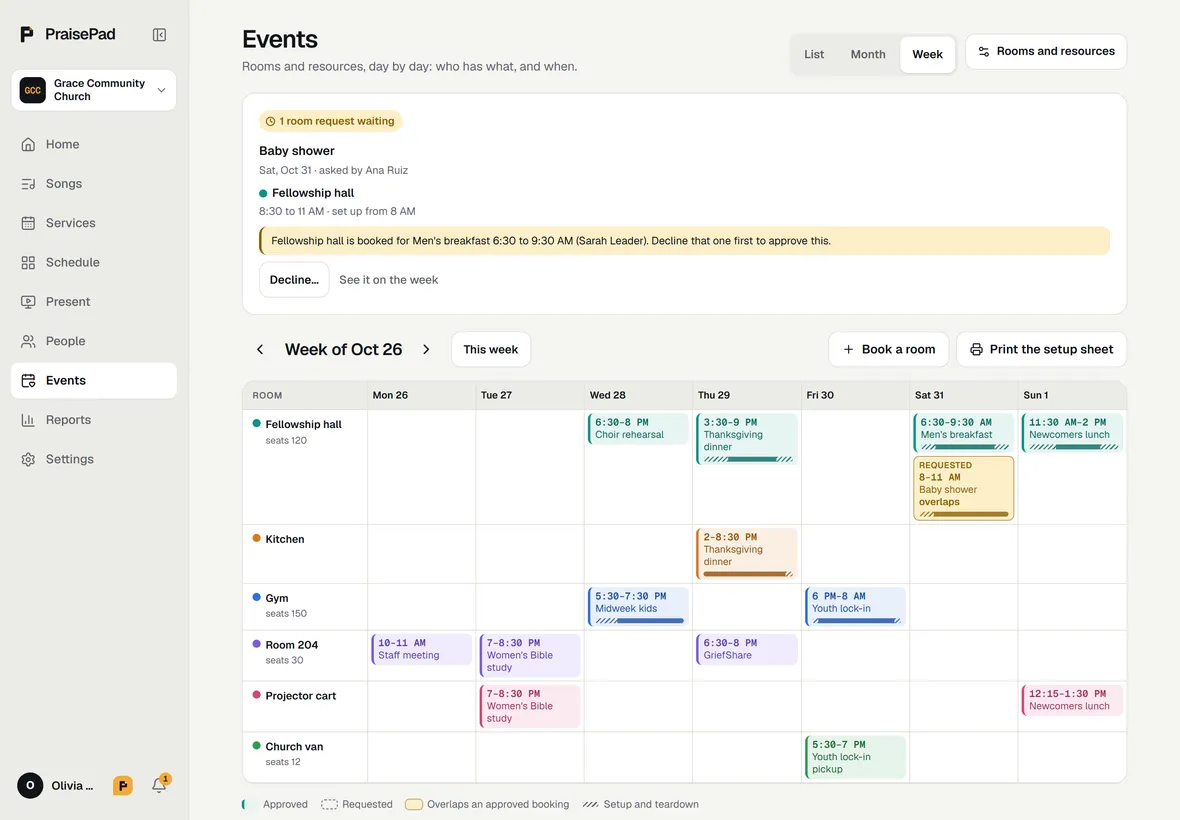Open the Home icon in sidebar
The height and width of the screenshot is (820, 1180).
[x=28, y=144]
